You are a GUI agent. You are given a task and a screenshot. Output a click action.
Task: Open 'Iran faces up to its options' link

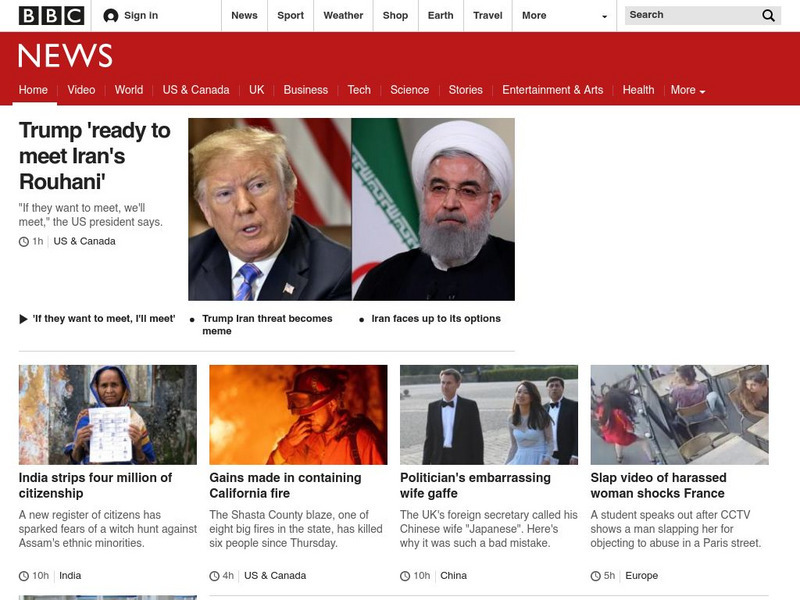tap(435, 319)
